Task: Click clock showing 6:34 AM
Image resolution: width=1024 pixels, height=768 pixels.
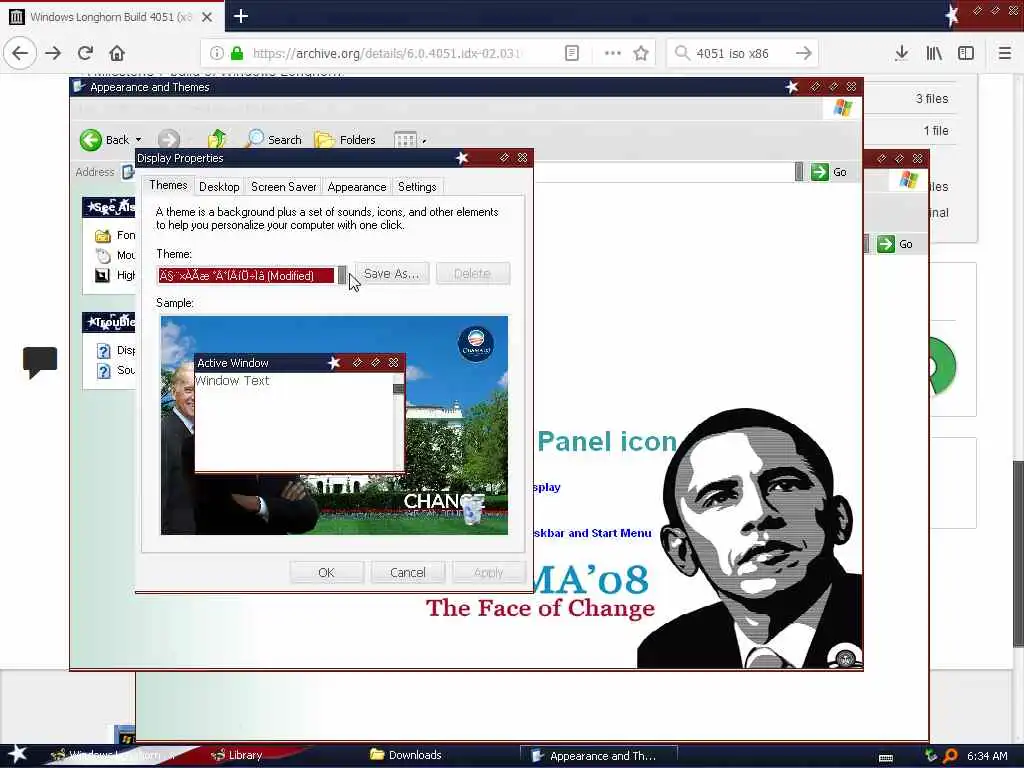Action: 987,756
